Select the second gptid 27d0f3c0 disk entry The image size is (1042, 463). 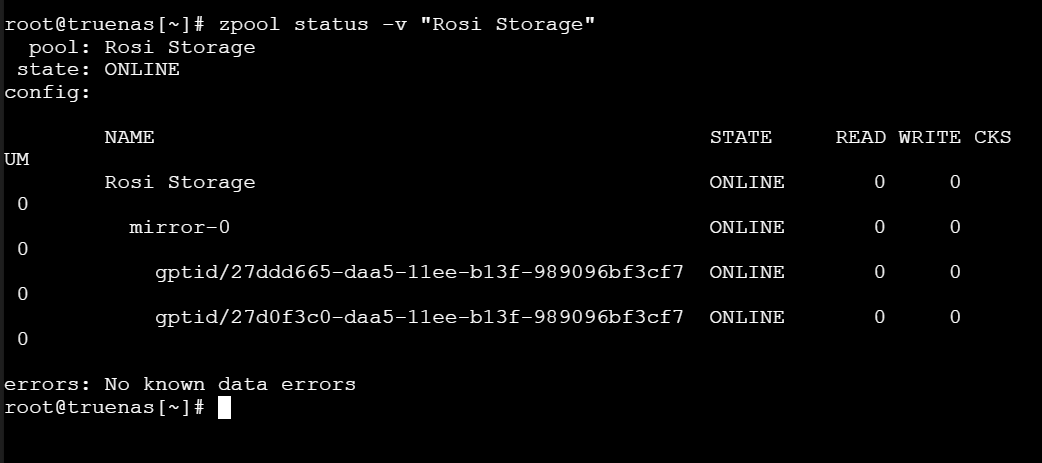[x=419, y=318]
